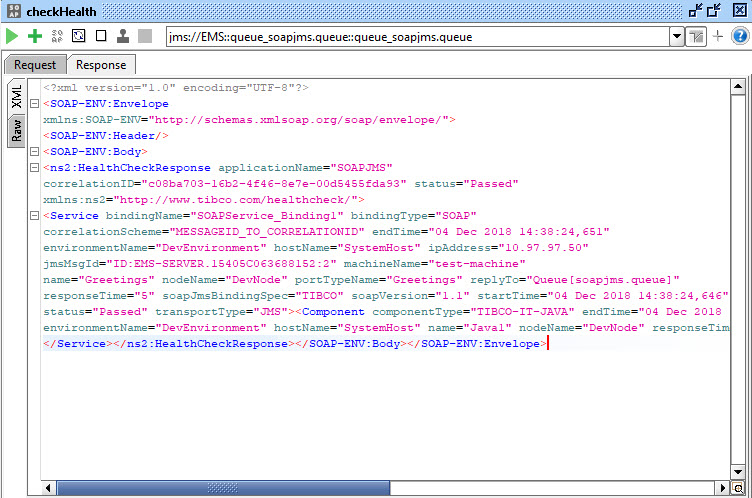The width and height of the screenshot is (752, 498).
Task: Open the blue help icon
Action: click(x=740, y=36)
